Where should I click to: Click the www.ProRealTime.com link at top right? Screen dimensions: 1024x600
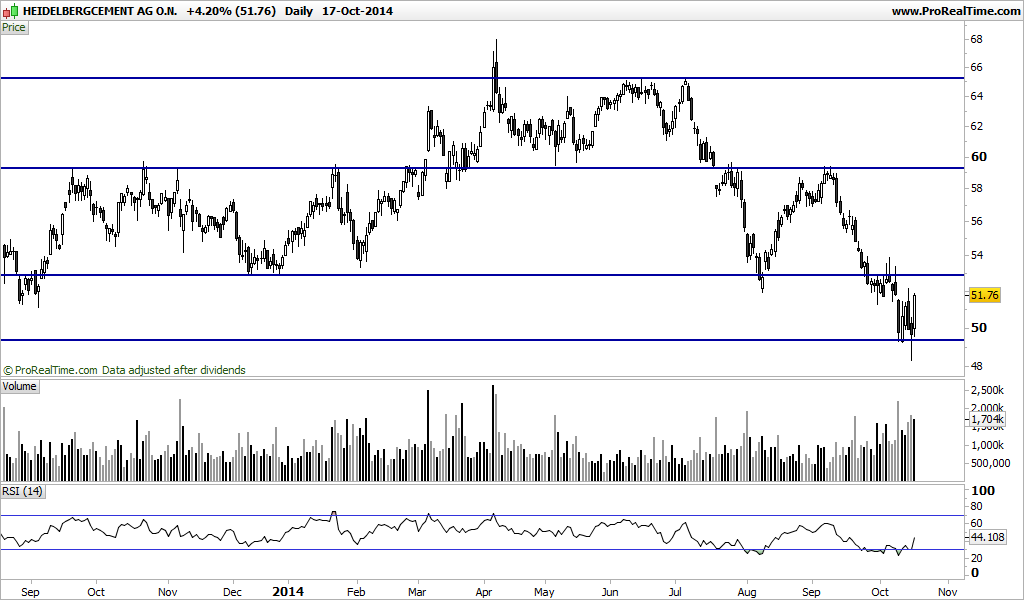956,11
